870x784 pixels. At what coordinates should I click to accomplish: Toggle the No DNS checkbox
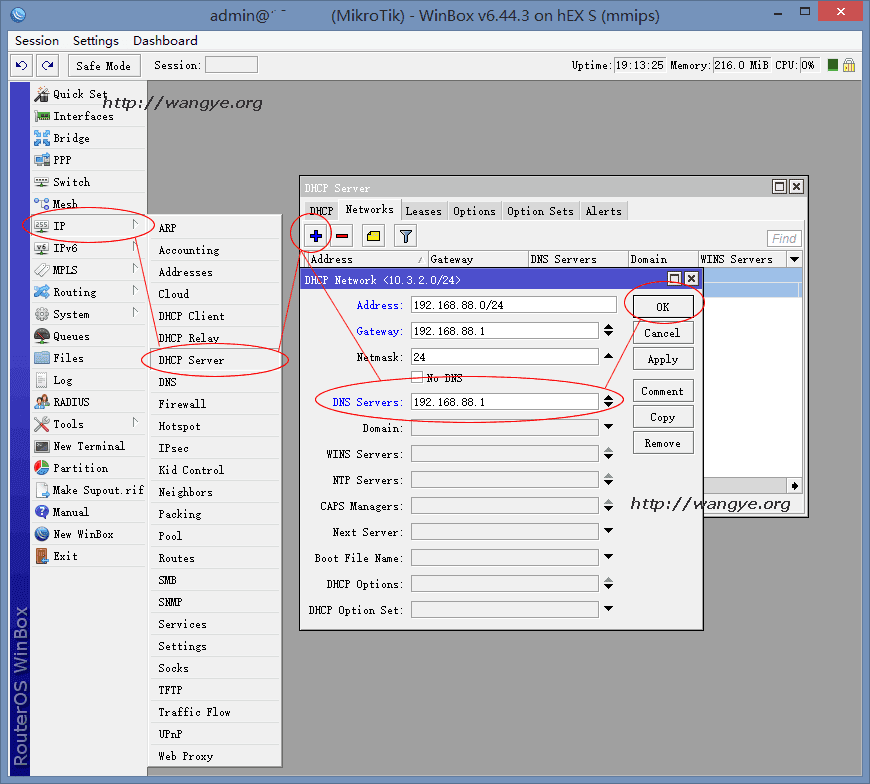[417, 377]
